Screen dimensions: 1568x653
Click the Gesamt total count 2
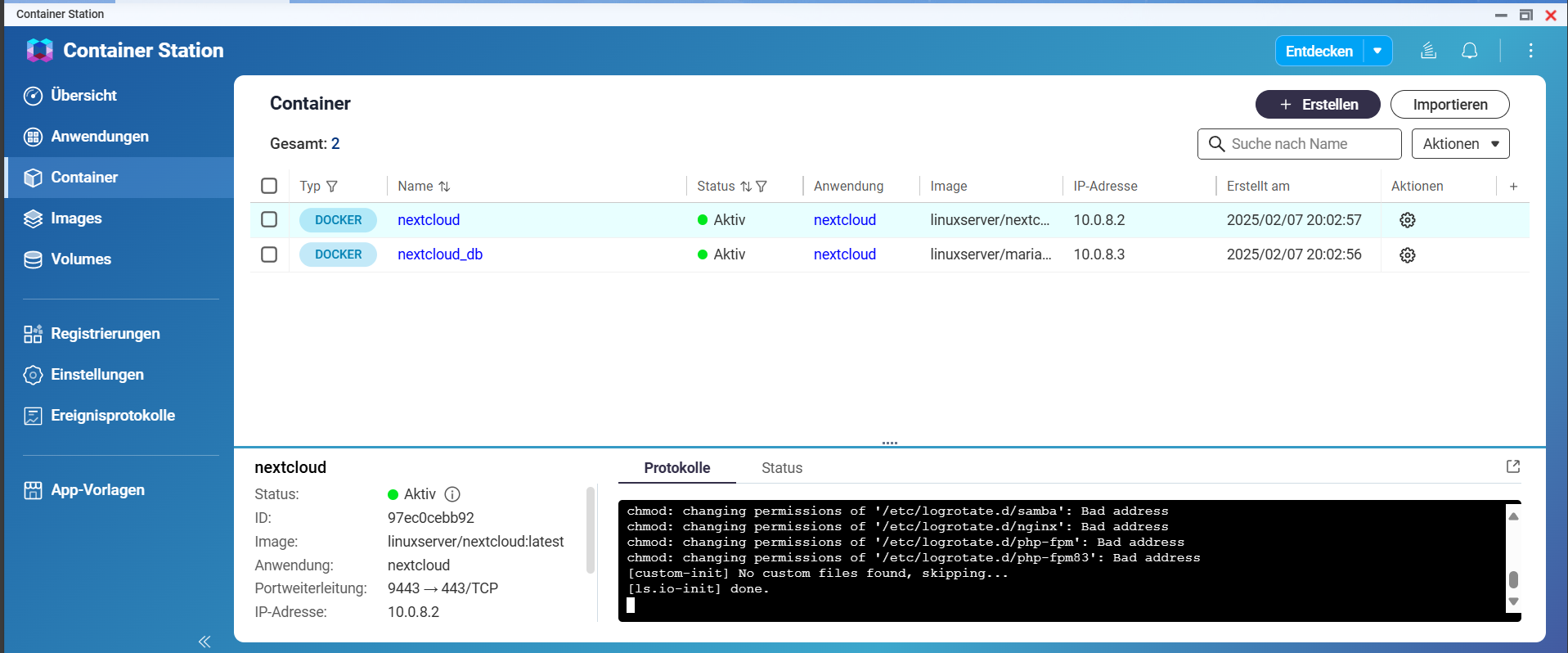pos(335,144)
